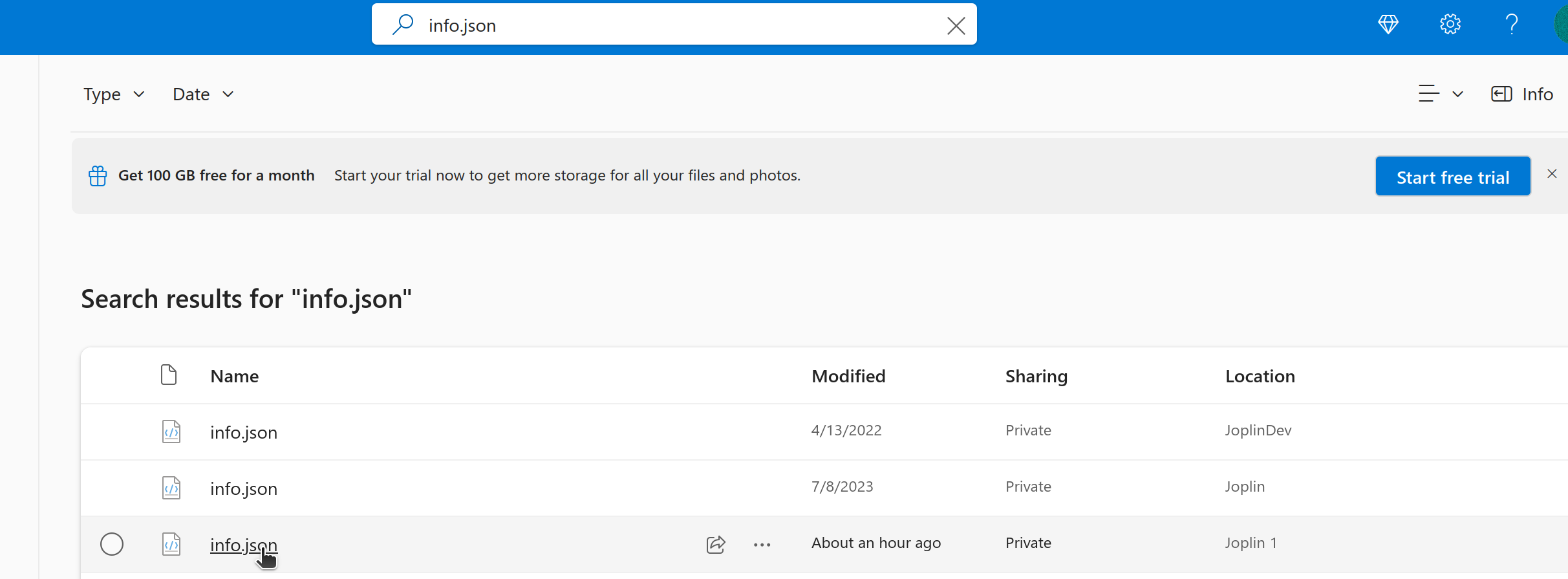Clear the info.json search query
This screenshot has width=1568, height=579.
pyautogui.click(x=956, y=26)
